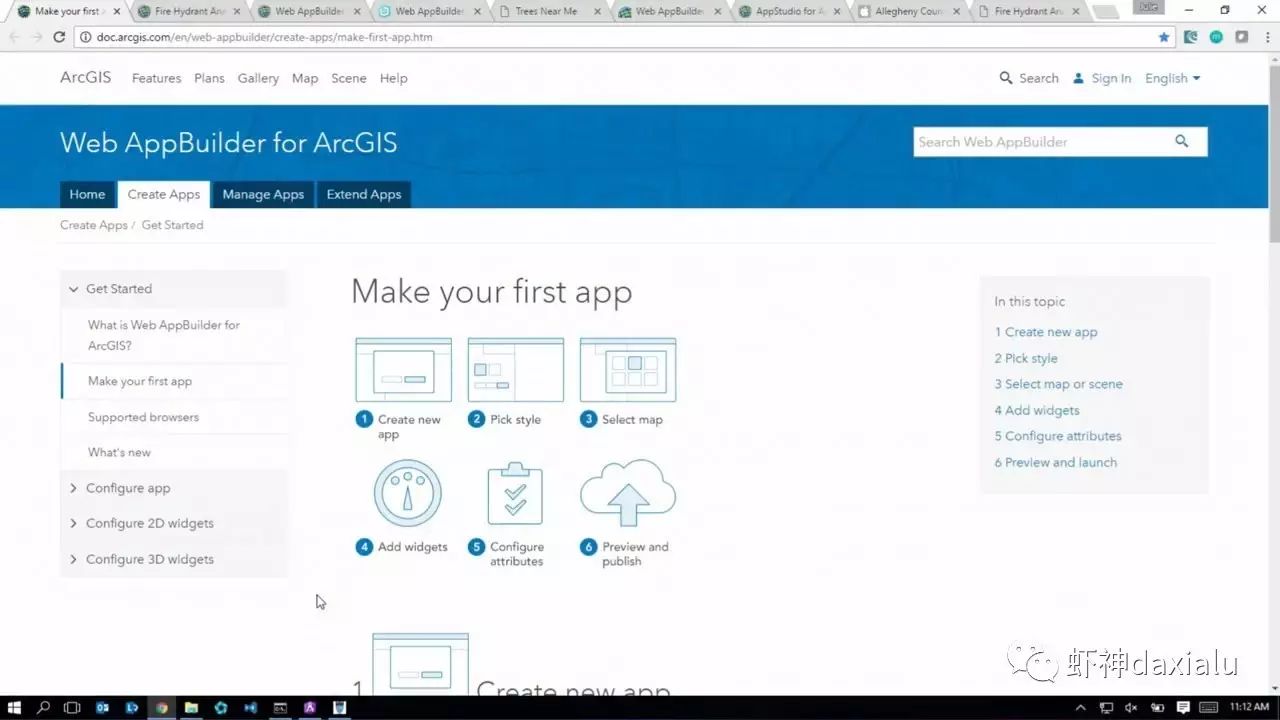Open Plans in top navigation
1280x720 pixels.
209,78
